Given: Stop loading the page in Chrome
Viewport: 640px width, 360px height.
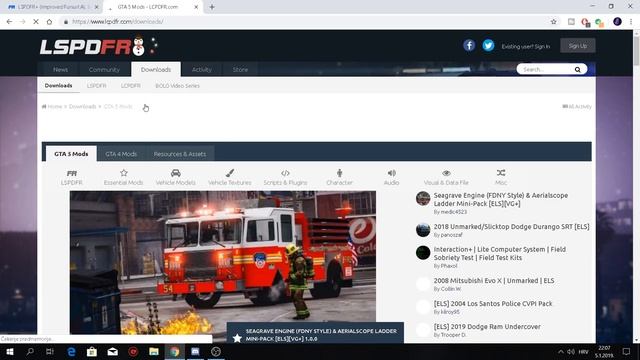Looking at the screenshot, I should [36, 22].
